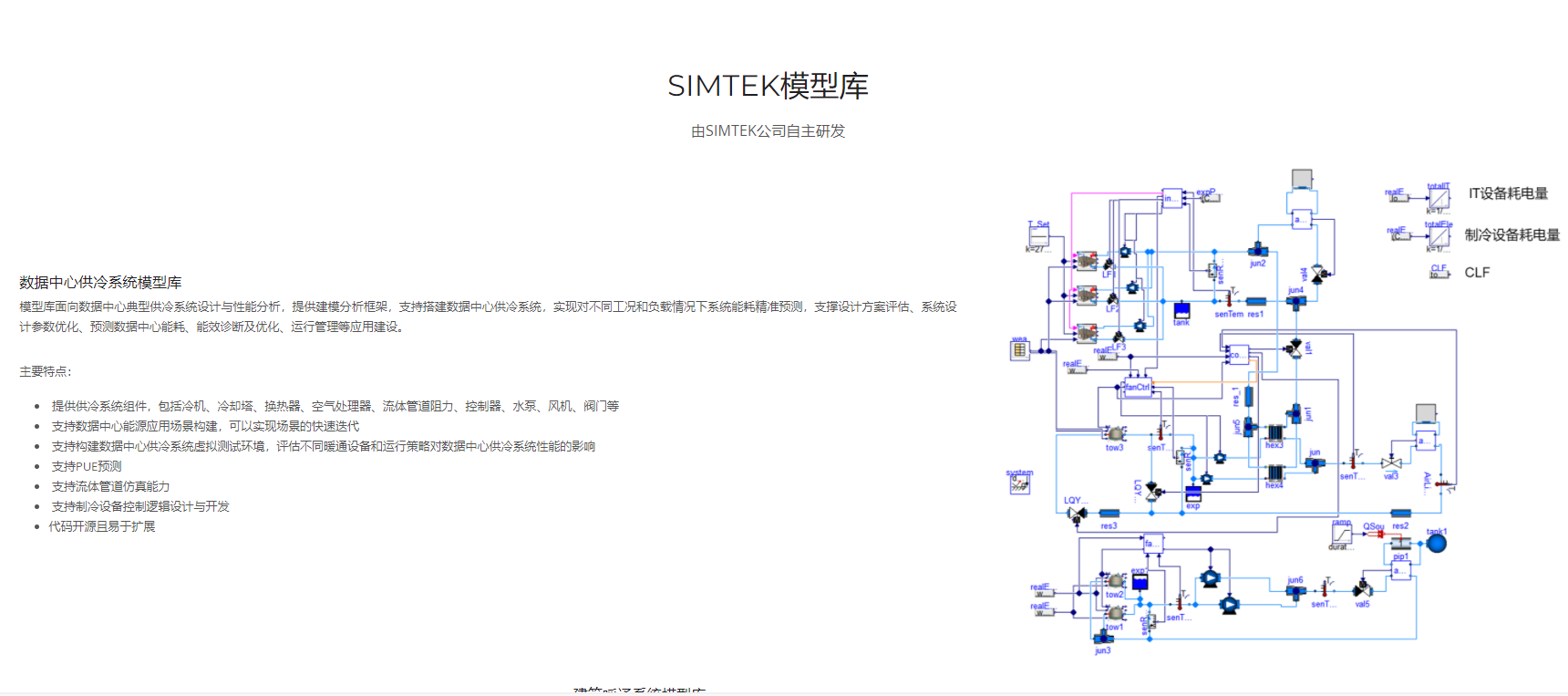Click the tow3 cooling tower icon
Image resolution: width=1568 pixels, height=696 pixels.
pyautogui.click(x=1115, y=433)
